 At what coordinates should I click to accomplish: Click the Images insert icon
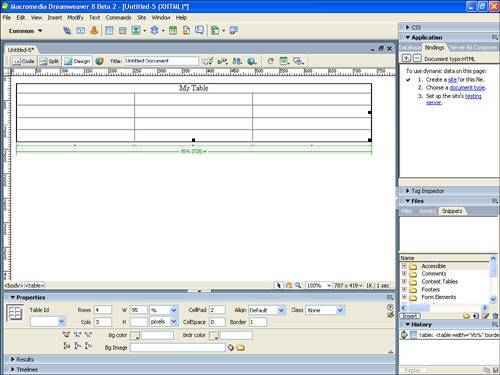coord(136,31)
